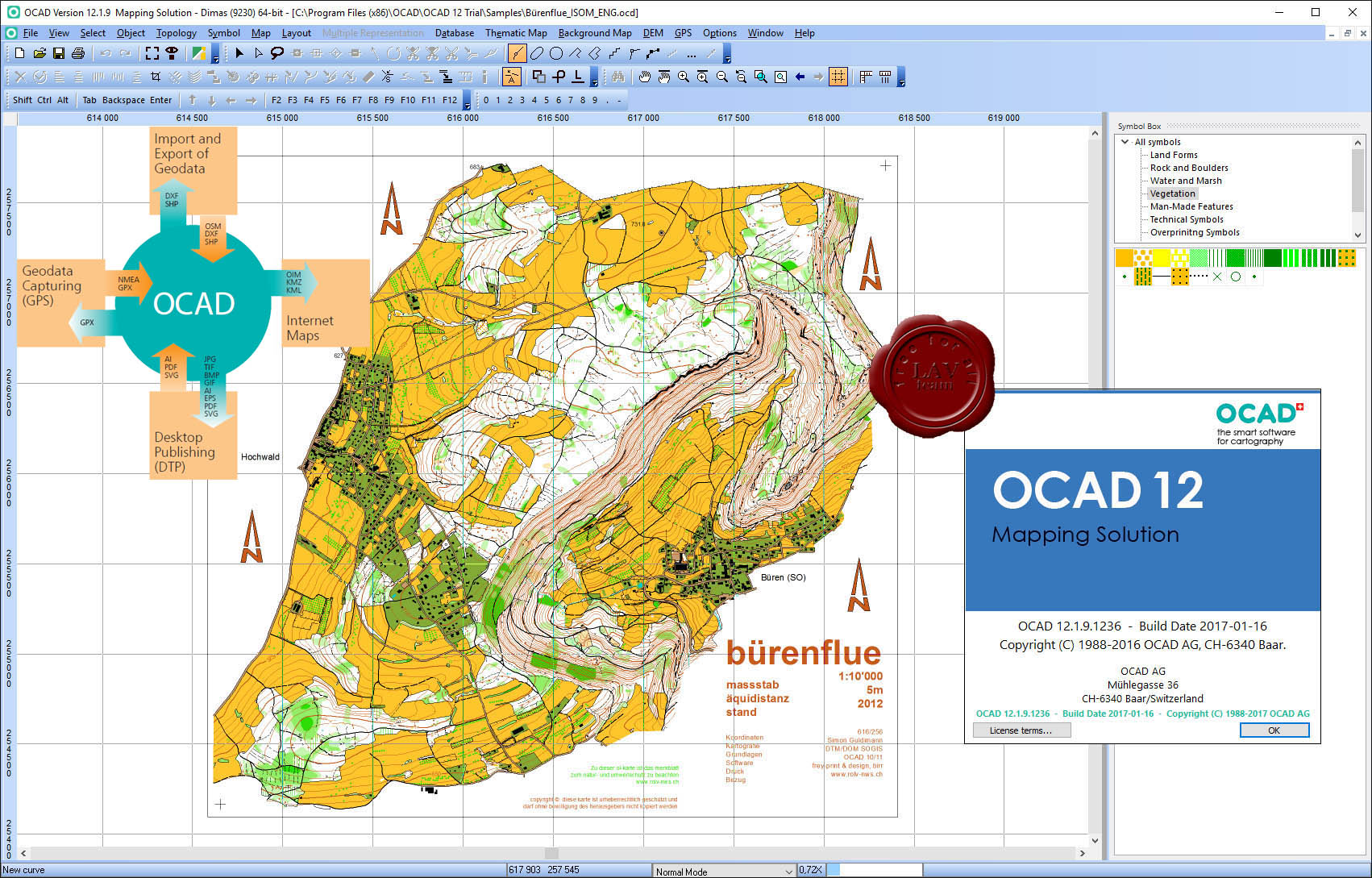Expand the function keys toolbar overflow
This screenshot has width=1372, height=878.
pos(466,102)
